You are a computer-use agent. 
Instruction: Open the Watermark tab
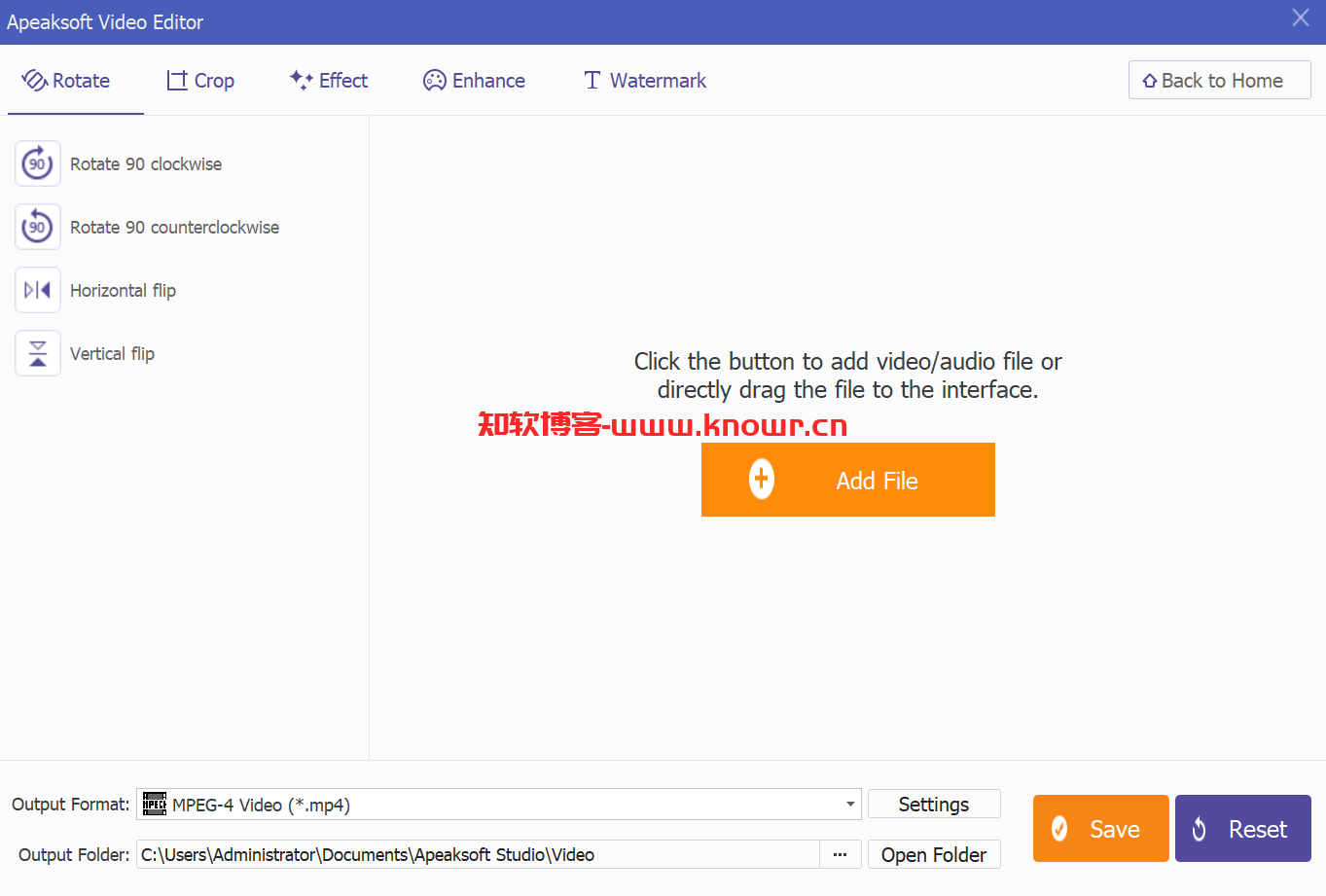pos(645,81)
